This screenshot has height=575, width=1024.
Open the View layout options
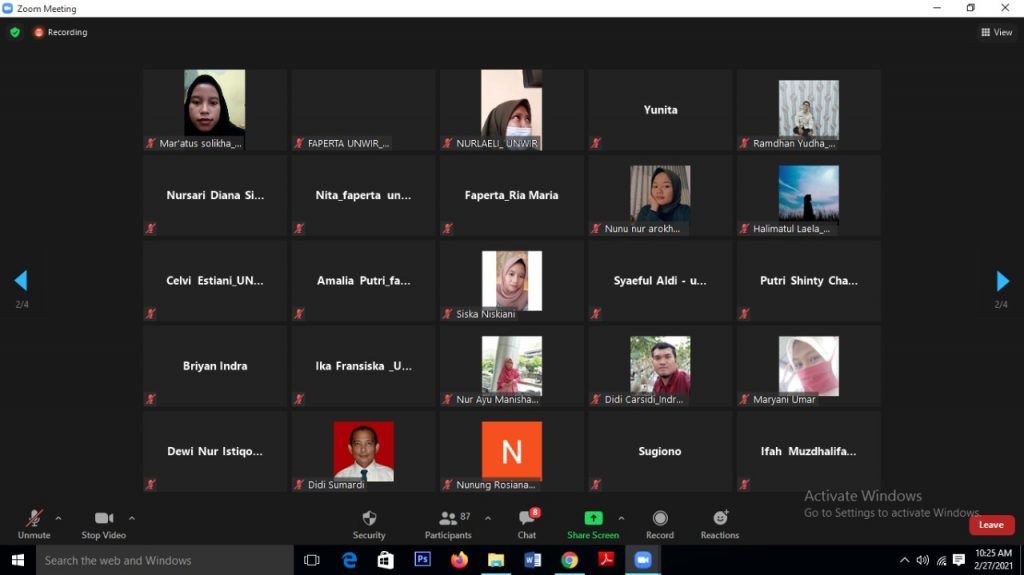pos(997,32)
